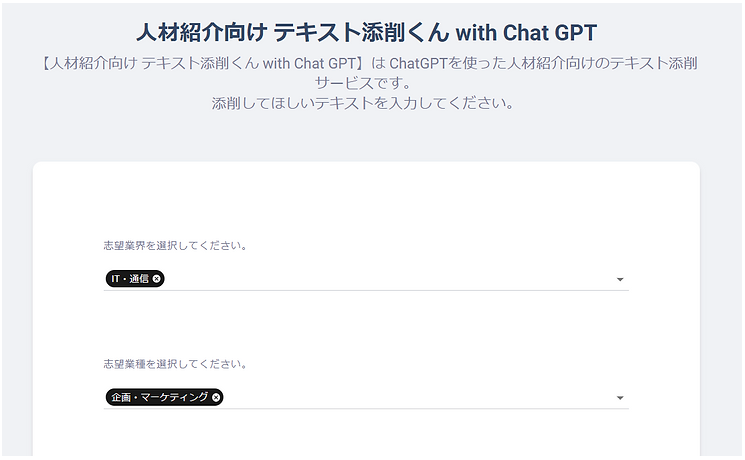This screenshot has width=745, height=460.
Task: Click the 人材紹介向け heading text
Action: (200, 28)
